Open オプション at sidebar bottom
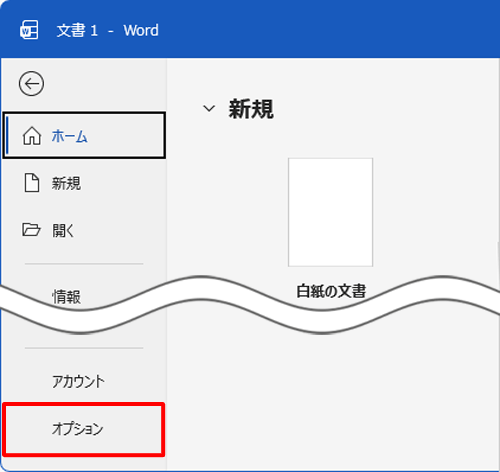This screenshot has width=500, height=472. click(84, 429)
